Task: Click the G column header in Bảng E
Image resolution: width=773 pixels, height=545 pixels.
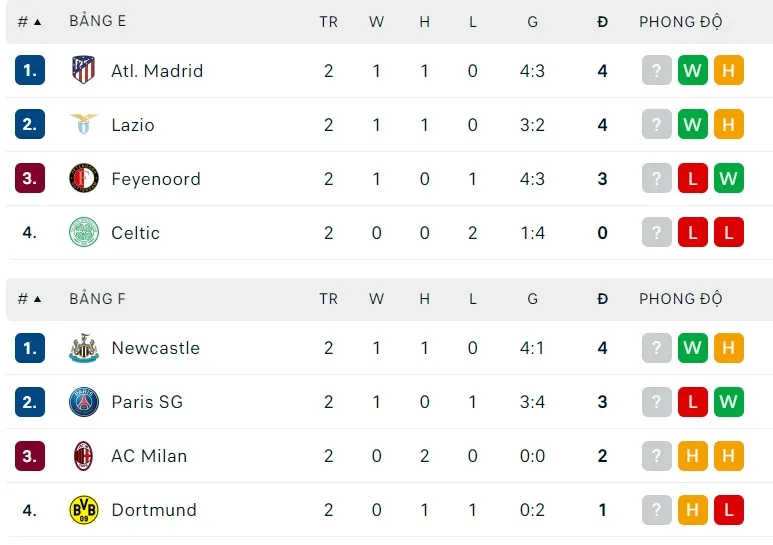Action: tap(532, 21)
